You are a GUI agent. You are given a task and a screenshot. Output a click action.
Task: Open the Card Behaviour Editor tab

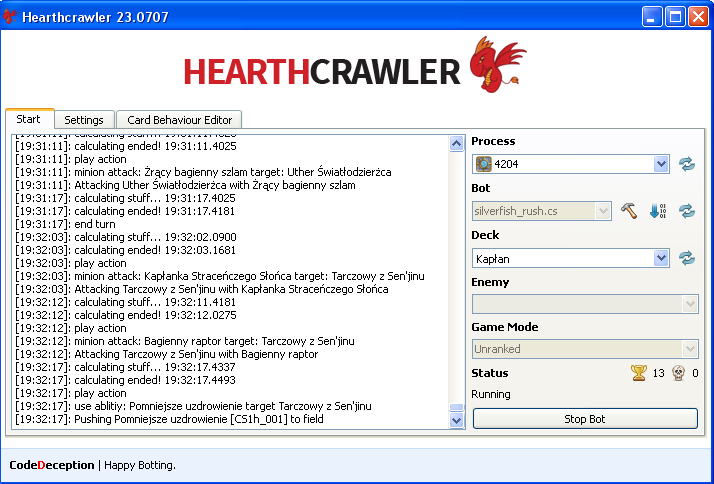coord(179,120)
